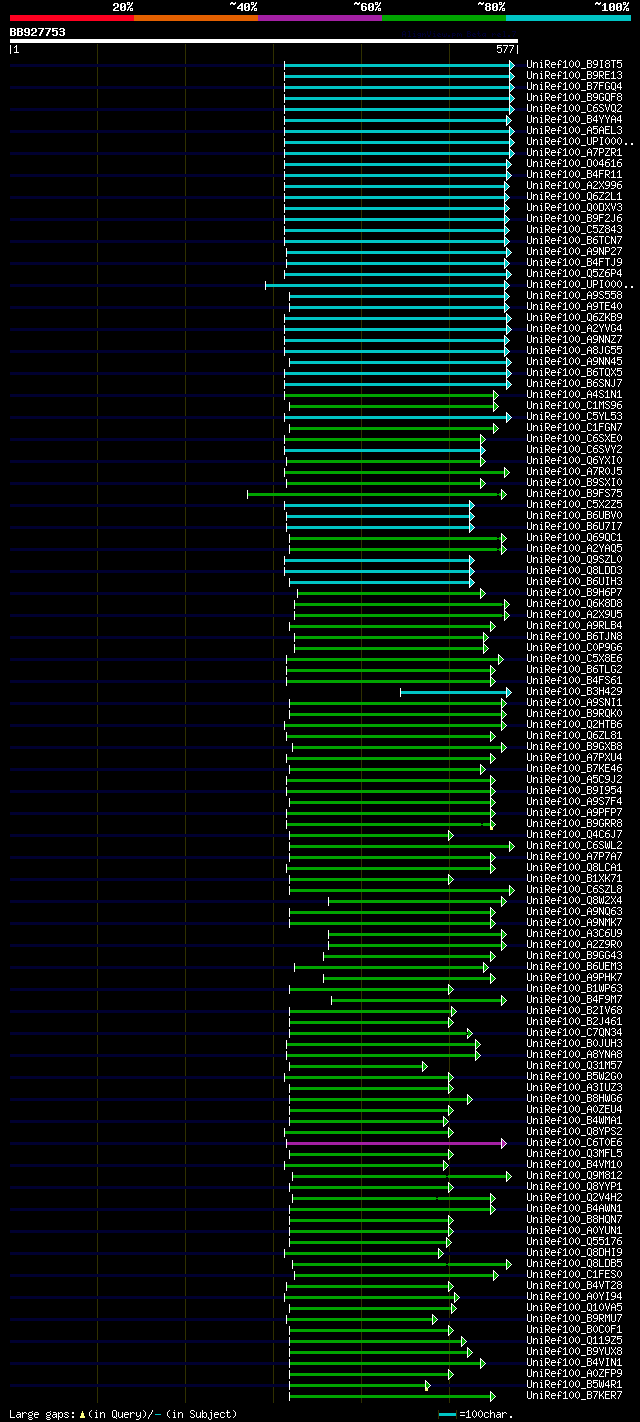Click the orange ~40% identity legend segment
This screenshot has width=640, height=1422.
tap(196, 17)
